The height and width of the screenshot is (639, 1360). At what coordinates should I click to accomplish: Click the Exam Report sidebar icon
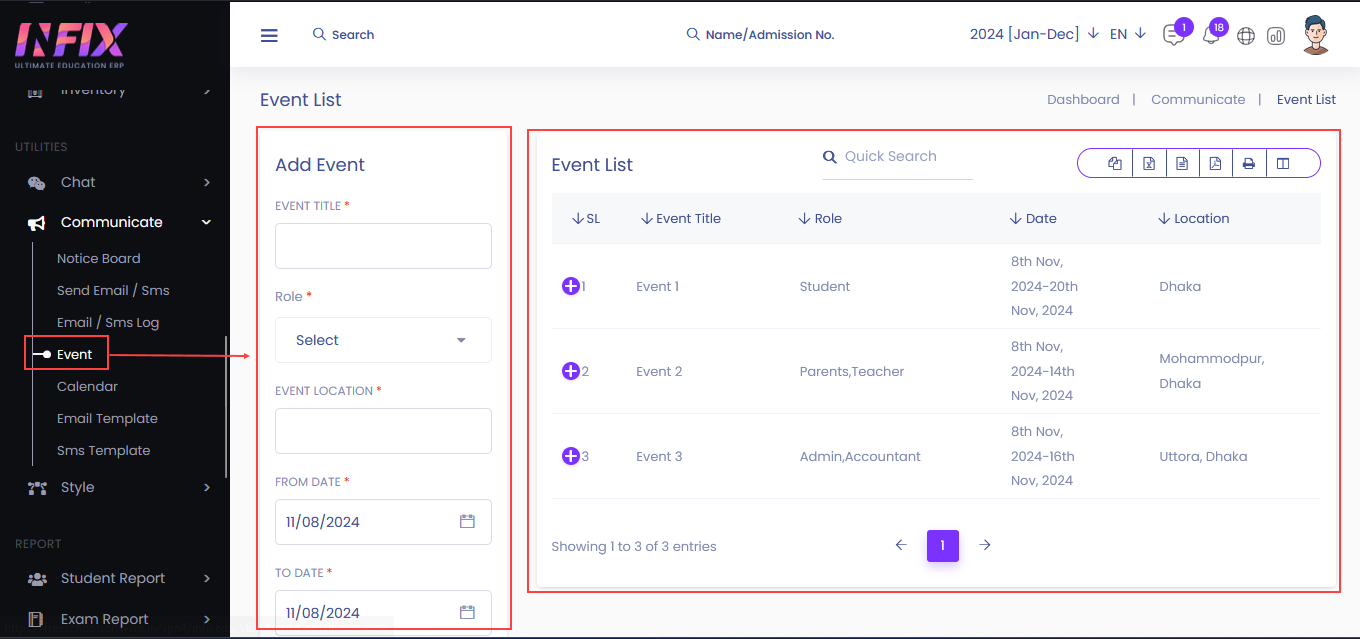click(x=37, y=620)
